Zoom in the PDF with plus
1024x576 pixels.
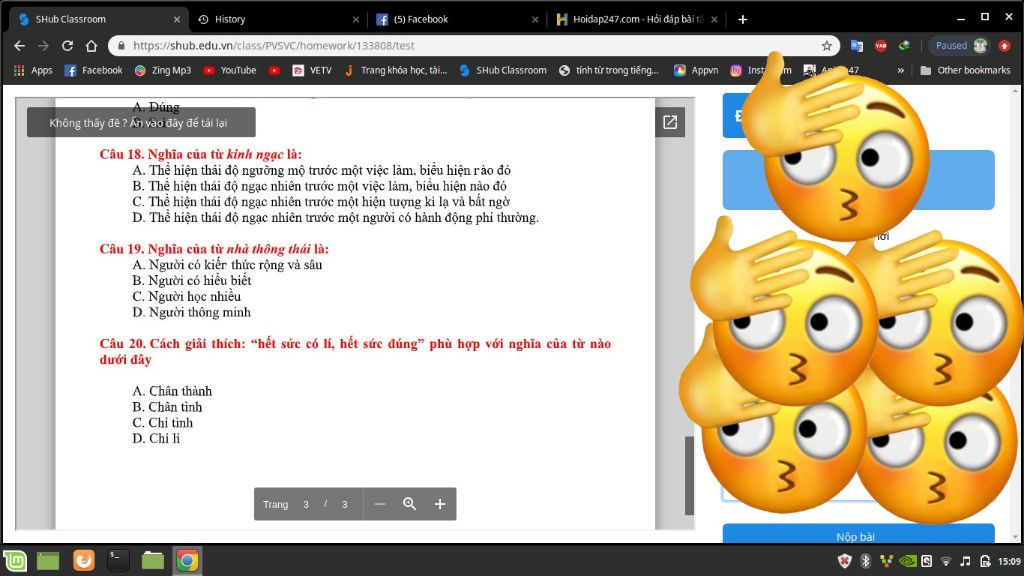[440, 504]
